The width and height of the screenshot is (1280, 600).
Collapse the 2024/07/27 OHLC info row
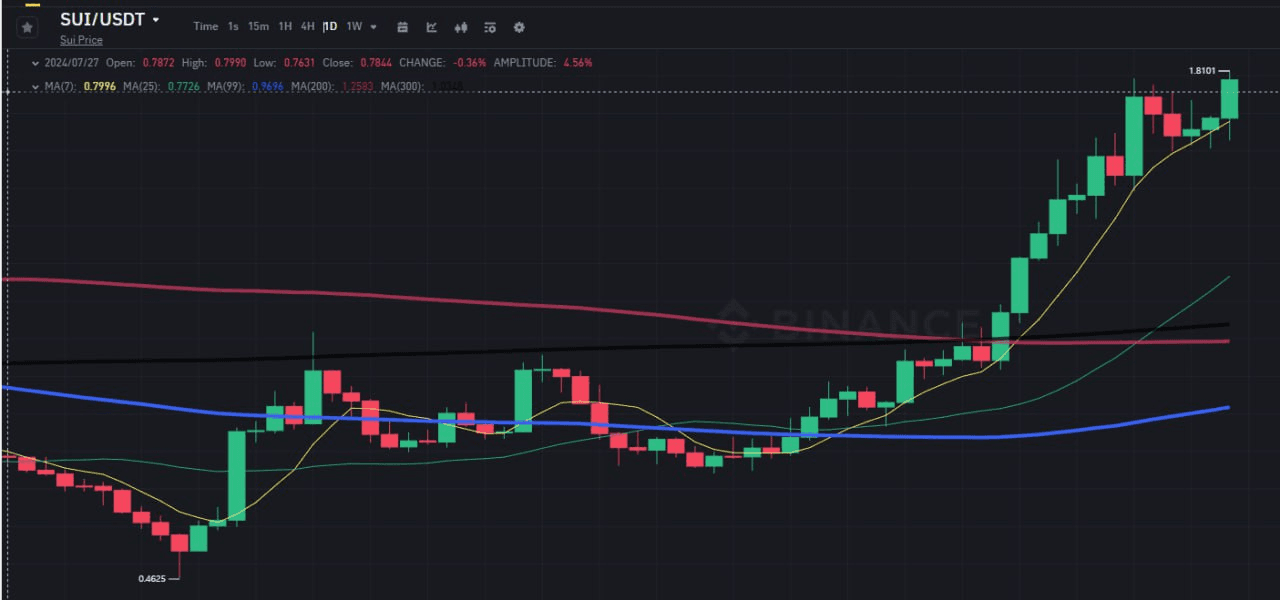tap(36, 62)
